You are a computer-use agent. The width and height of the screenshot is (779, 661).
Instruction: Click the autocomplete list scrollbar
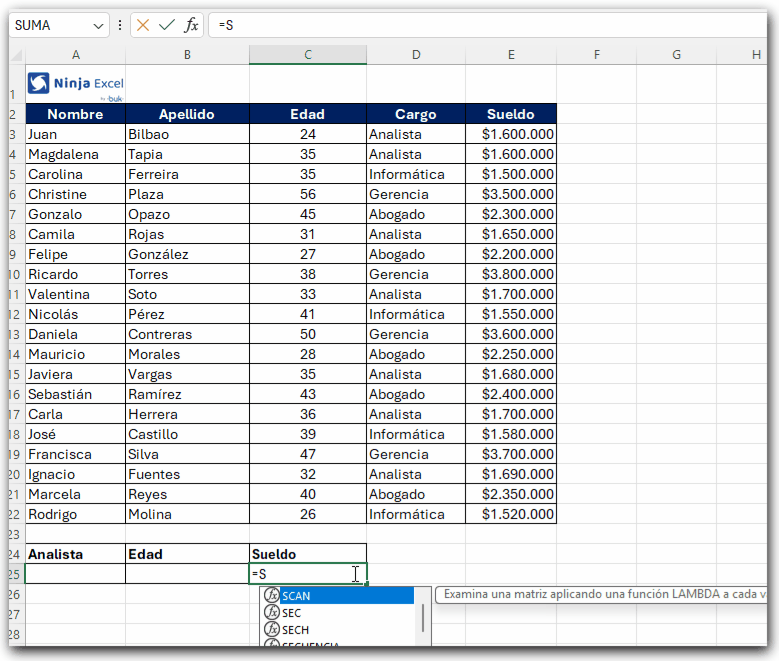pyautogui.click(x=423, y=618)
